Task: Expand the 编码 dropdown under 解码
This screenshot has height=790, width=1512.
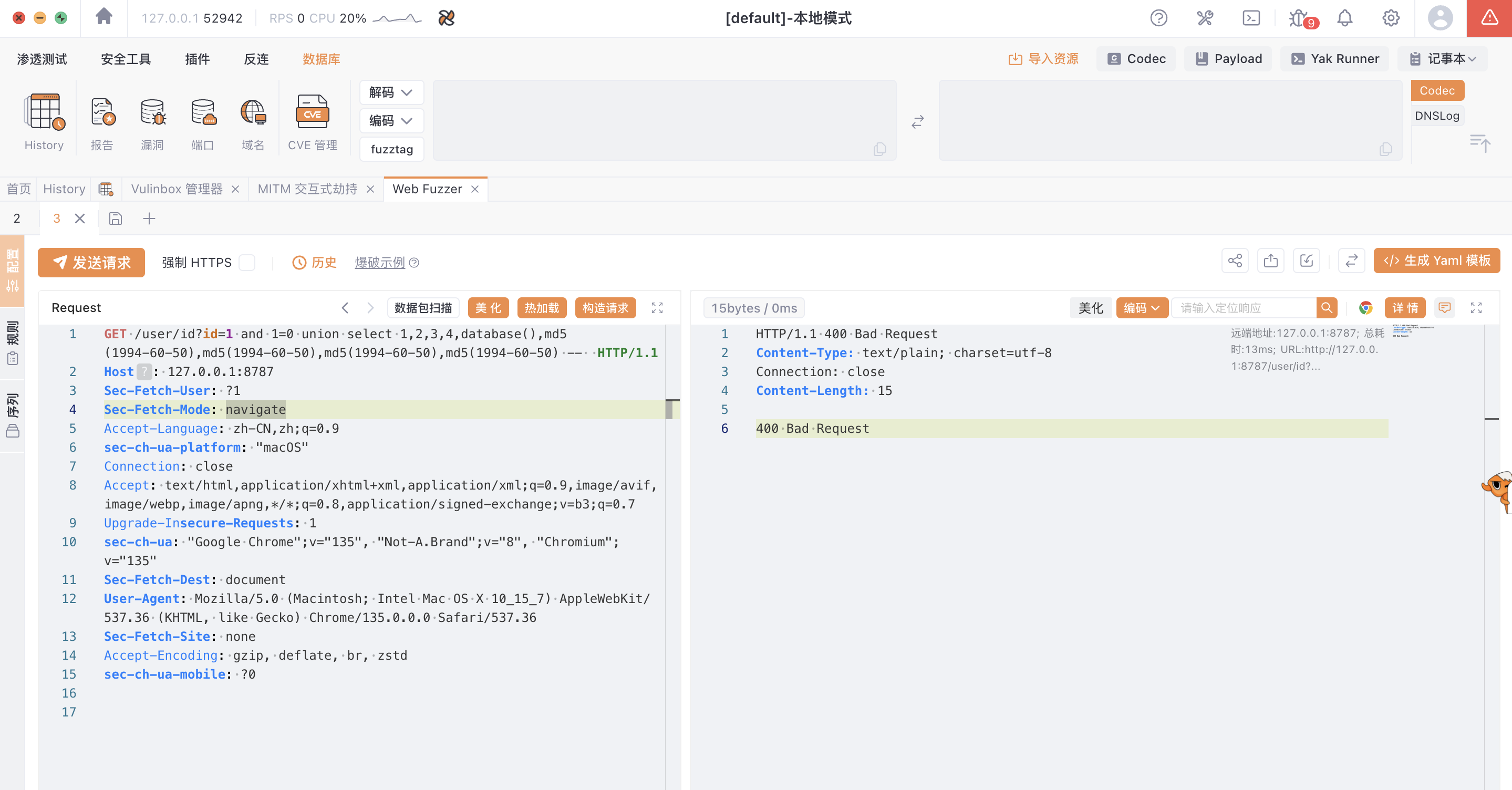Action: tap(391, 121)
